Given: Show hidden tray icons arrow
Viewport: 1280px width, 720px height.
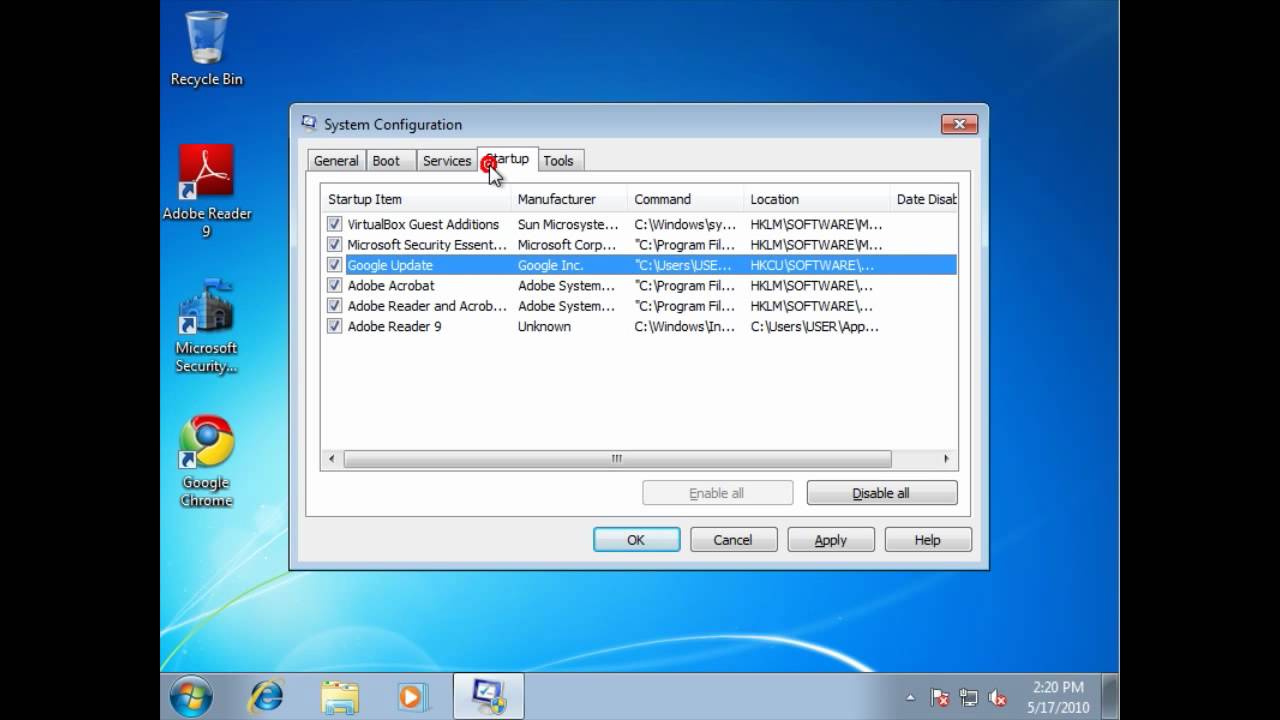Looking at the screenshot, I should click(x=910, y=698).
